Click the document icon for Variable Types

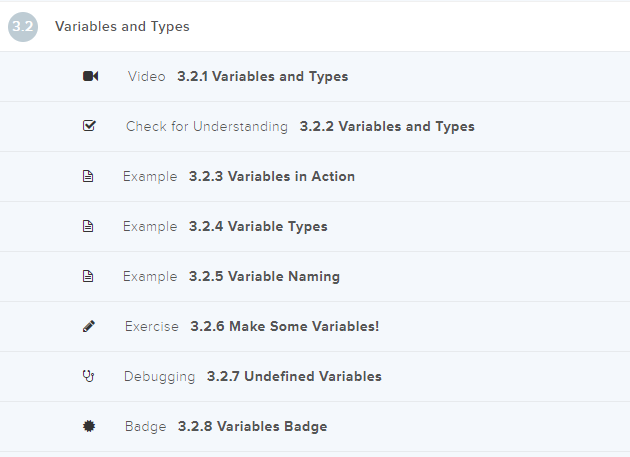[88, 226]
